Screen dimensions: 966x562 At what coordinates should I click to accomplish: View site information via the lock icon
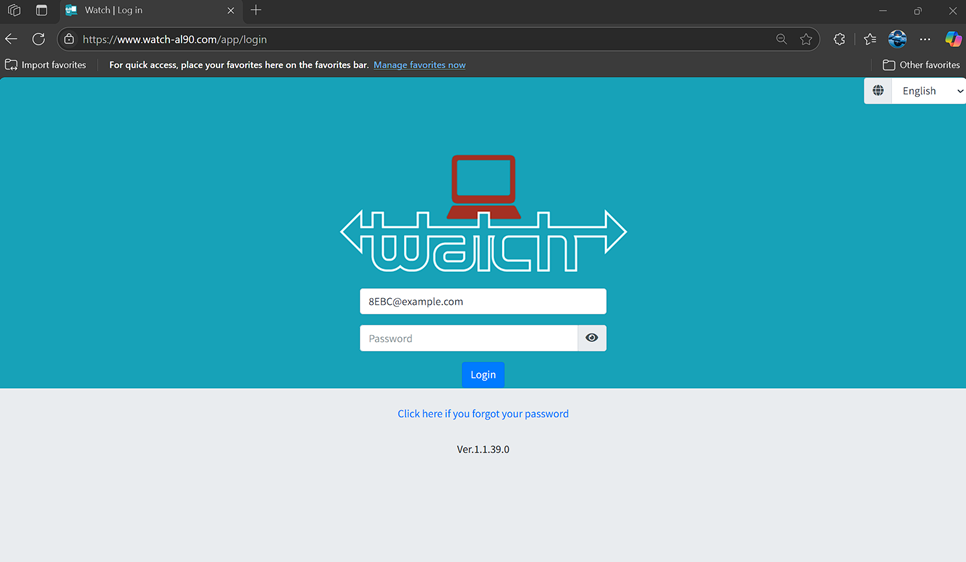69,39
